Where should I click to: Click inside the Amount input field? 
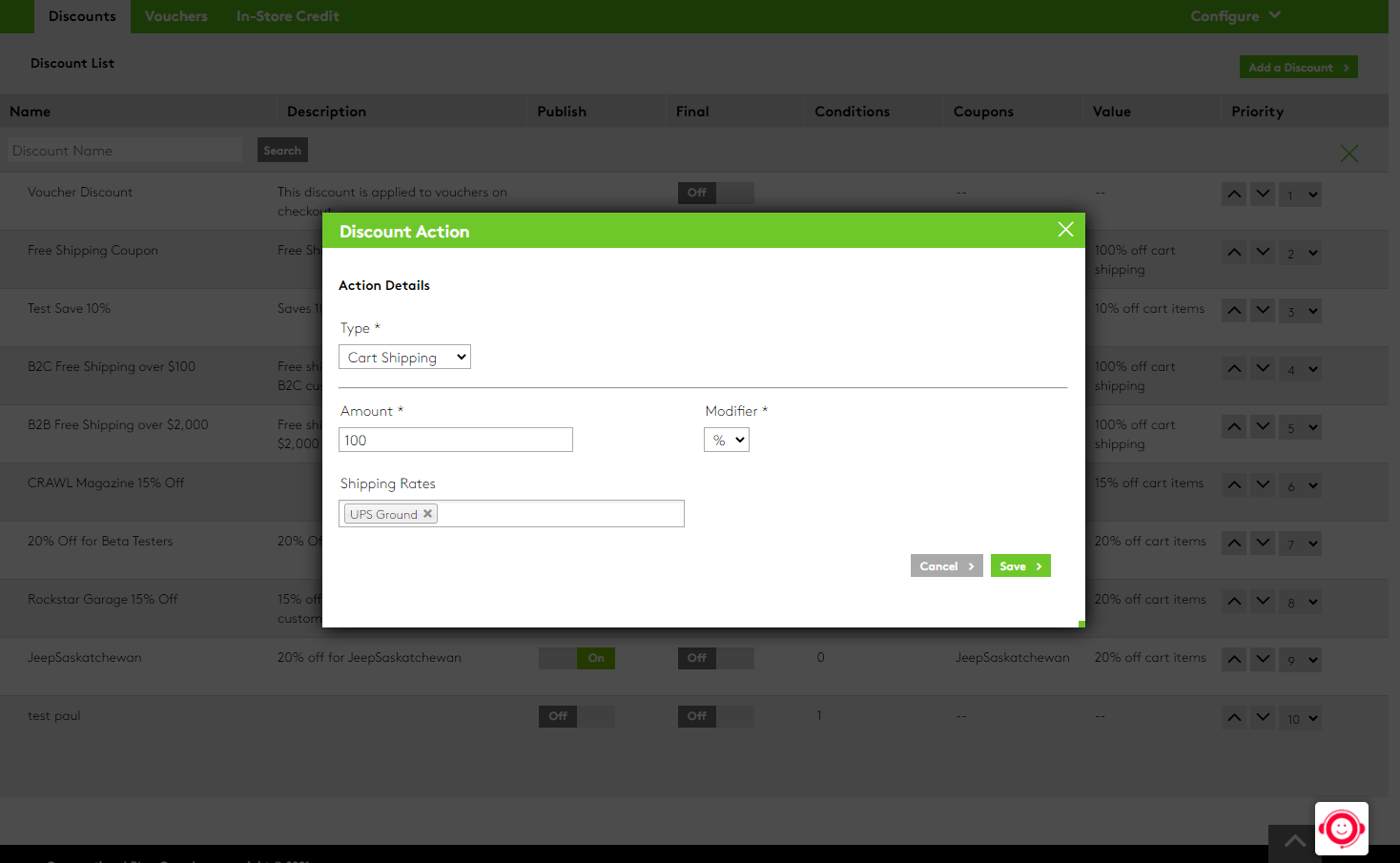coord(455,440)
